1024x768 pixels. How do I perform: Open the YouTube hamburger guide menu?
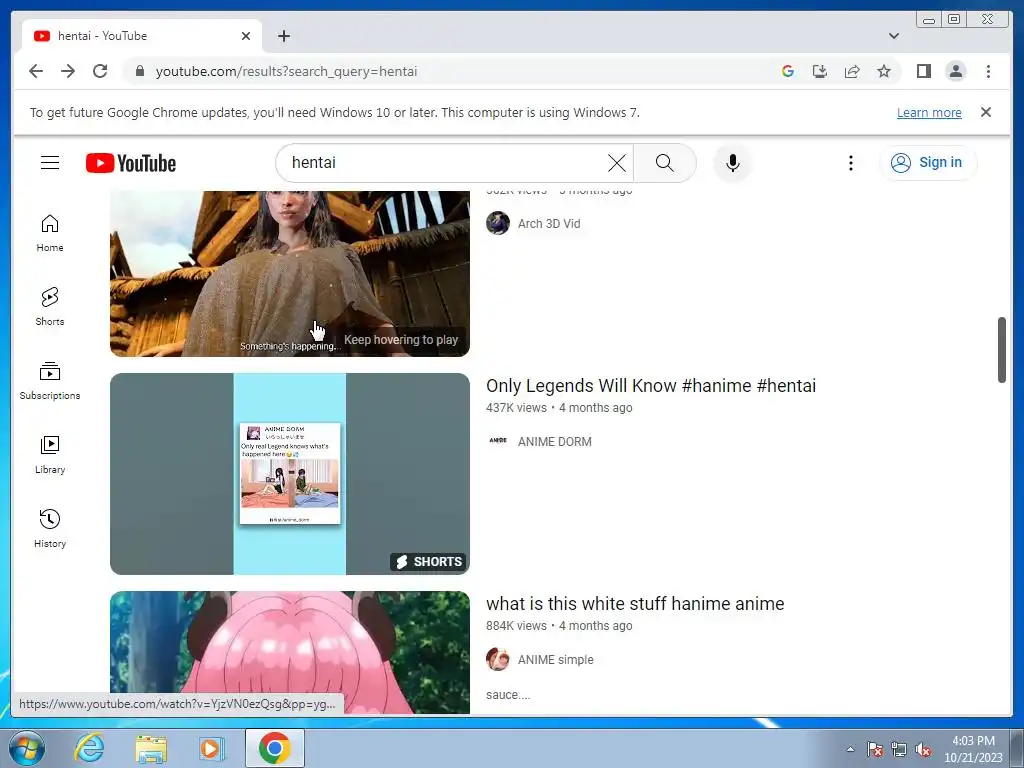(50, 163)
